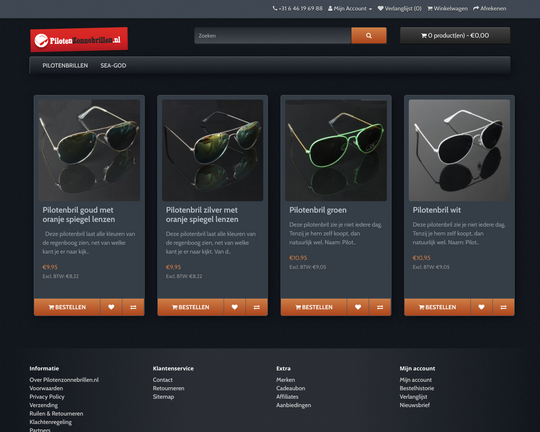This screenshot has height=432, width=540.
Task: Open the Pilotenbrillen menu item
Action: [x=65, y=65]
